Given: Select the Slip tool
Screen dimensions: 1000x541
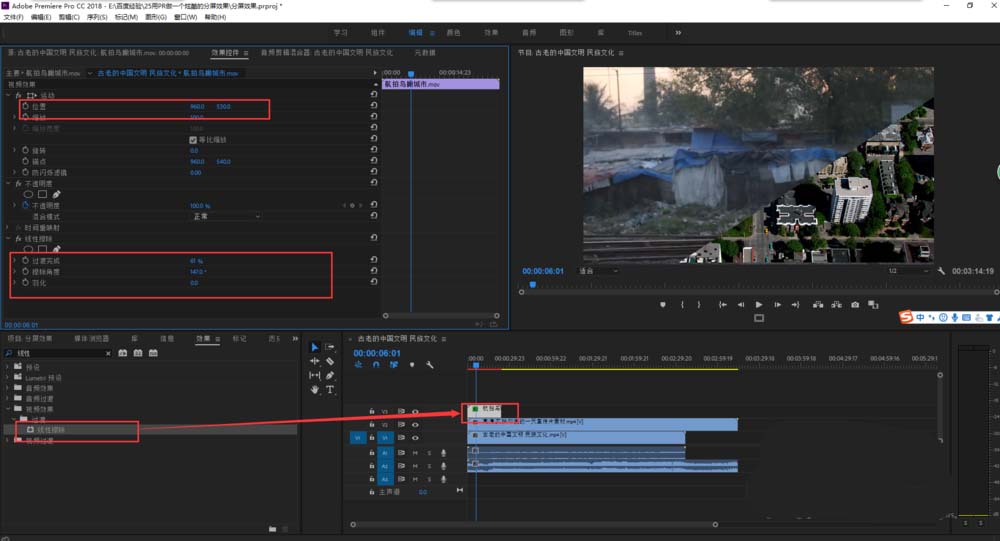Looking at the screenshot, I should (314, 375).
